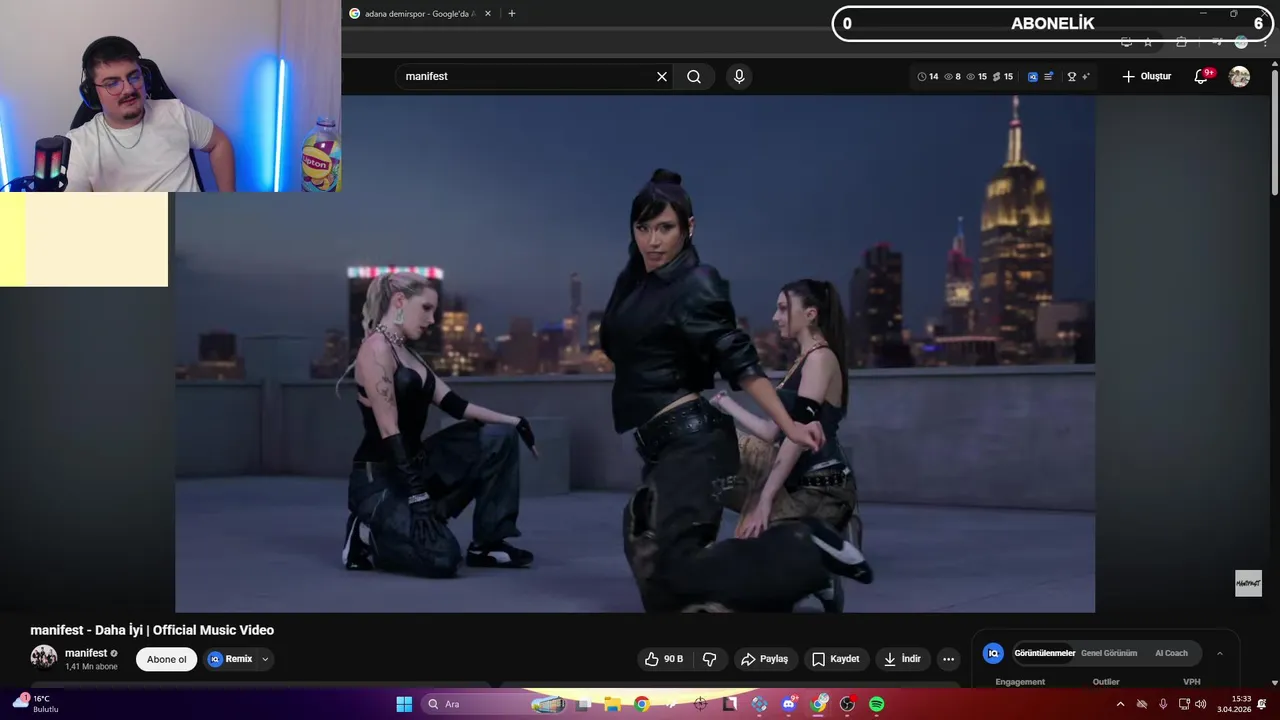Bookmark this page with the star icon
1280x720 pixels.
[x=1148, y=42]
